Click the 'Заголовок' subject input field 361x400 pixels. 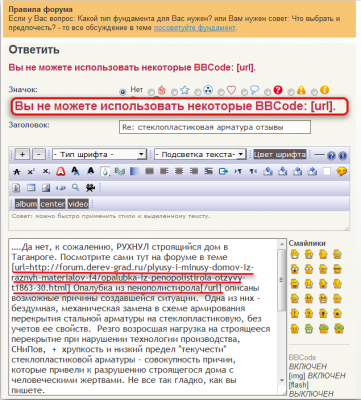tap(215, 127)
